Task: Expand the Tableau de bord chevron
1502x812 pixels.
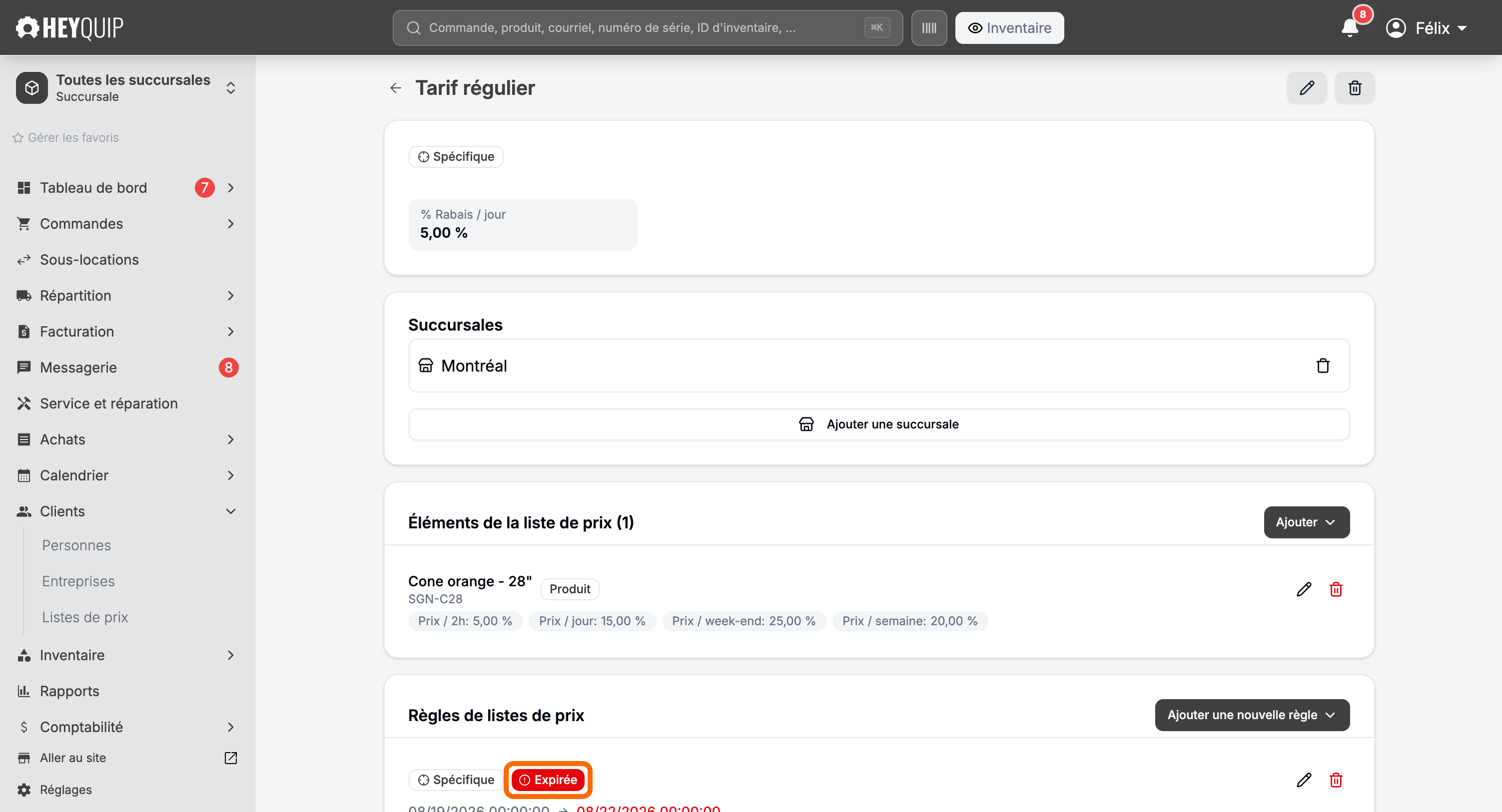Action: coord(231,188)
